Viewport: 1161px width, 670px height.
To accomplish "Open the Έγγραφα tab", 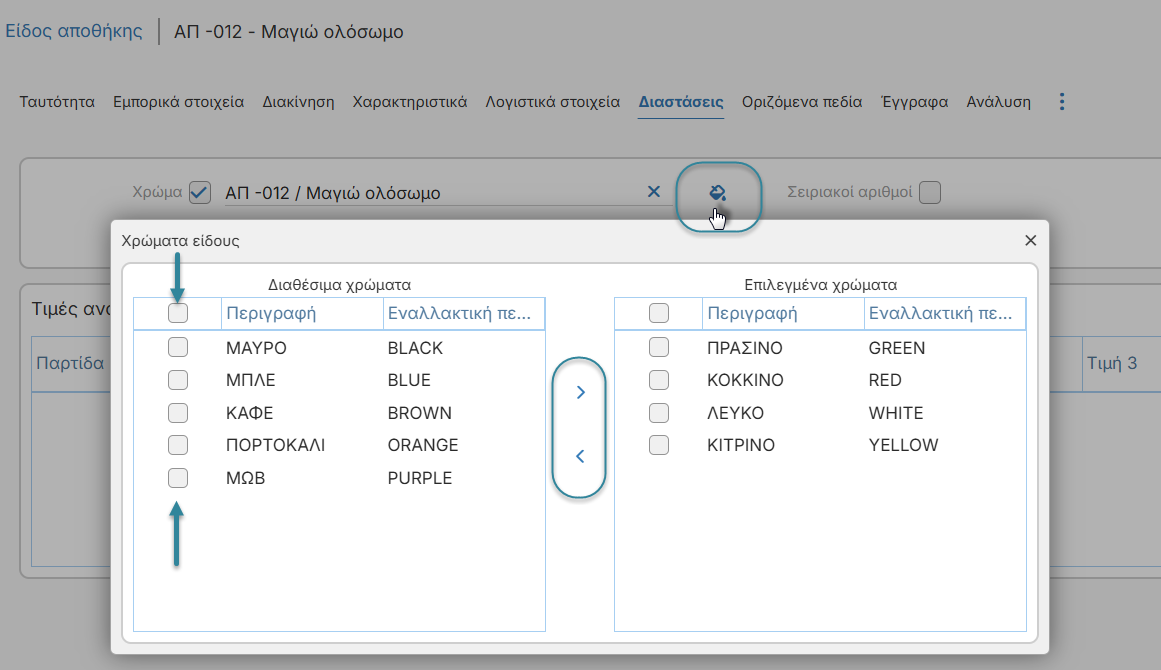I will point(914,102).
